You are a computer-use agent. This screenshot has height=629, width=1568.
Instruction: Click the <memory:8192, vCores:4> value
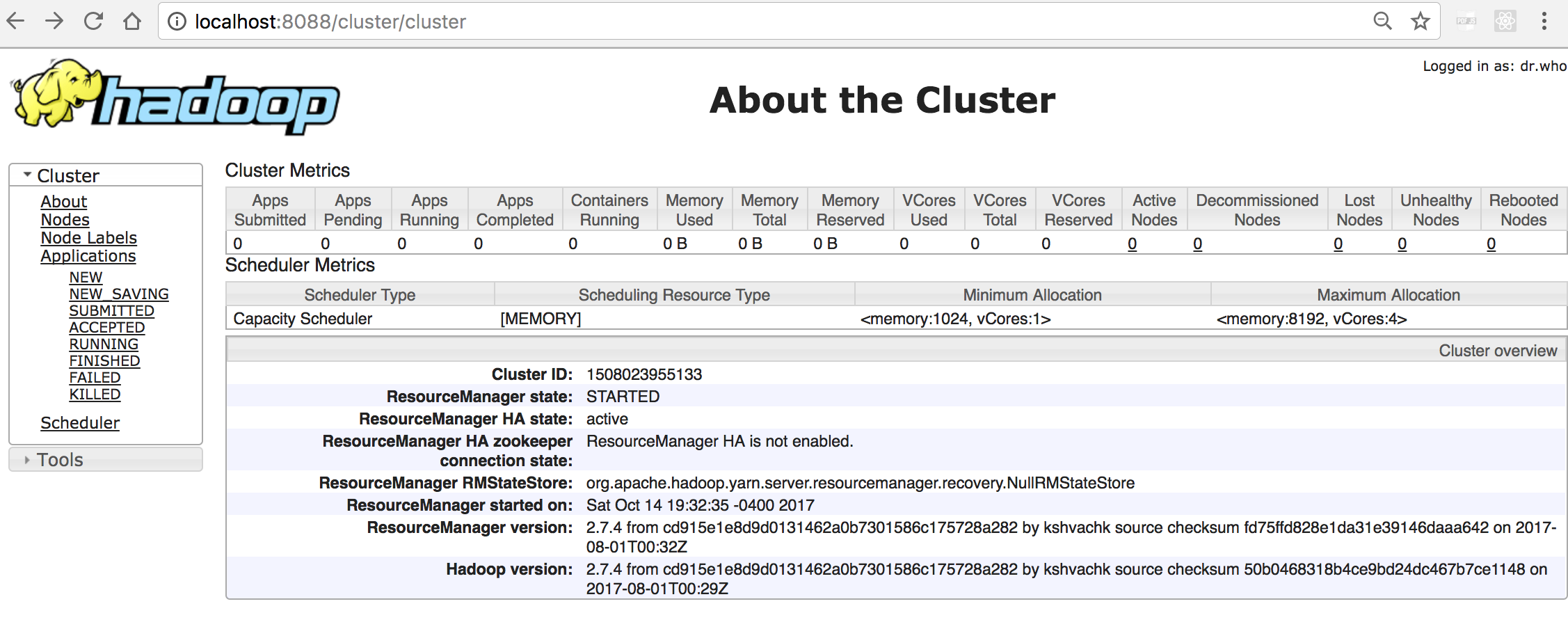point(1312,319)
